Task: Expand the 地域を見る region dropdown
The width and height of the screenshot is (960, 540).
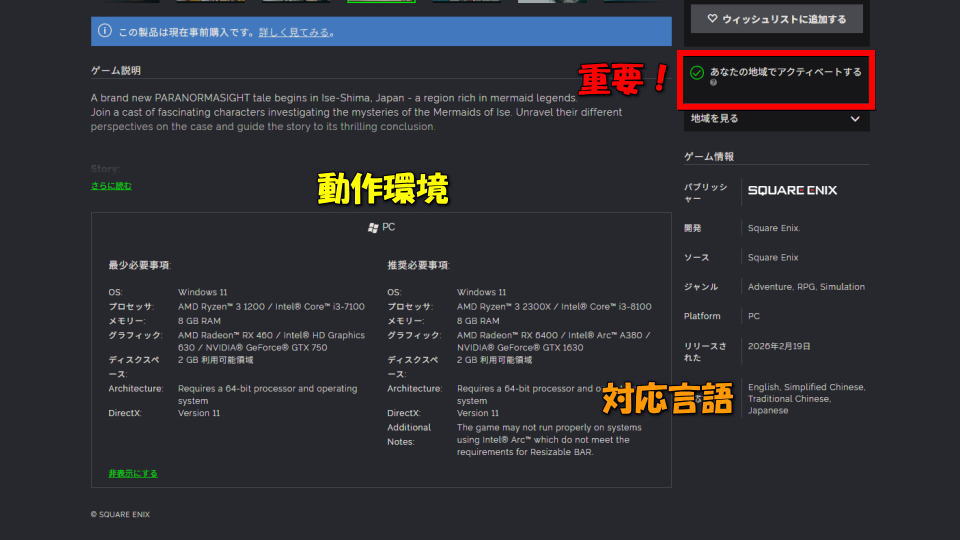Action: (775, 118)
